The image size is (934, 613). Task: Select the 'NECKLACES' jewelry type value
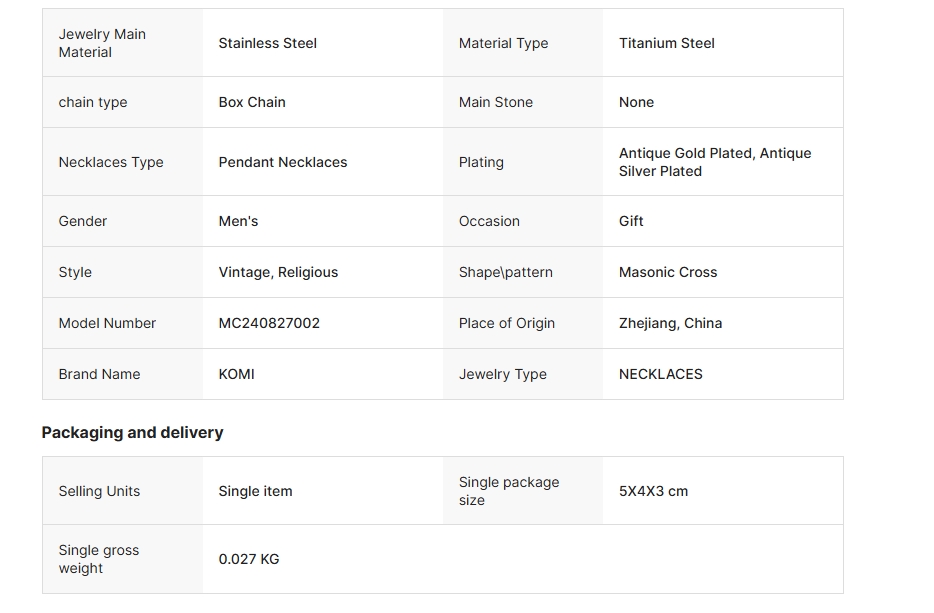pyautogui.click(x=660, y=374)
